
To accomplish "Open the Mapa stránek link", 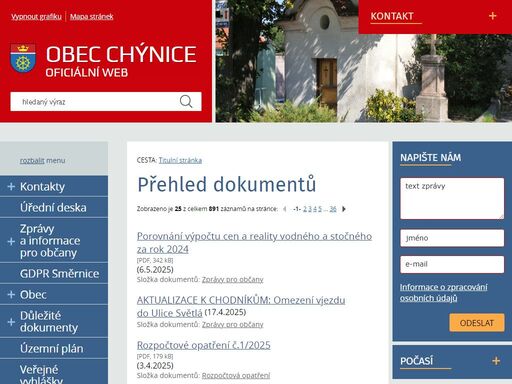I will 92,17.
